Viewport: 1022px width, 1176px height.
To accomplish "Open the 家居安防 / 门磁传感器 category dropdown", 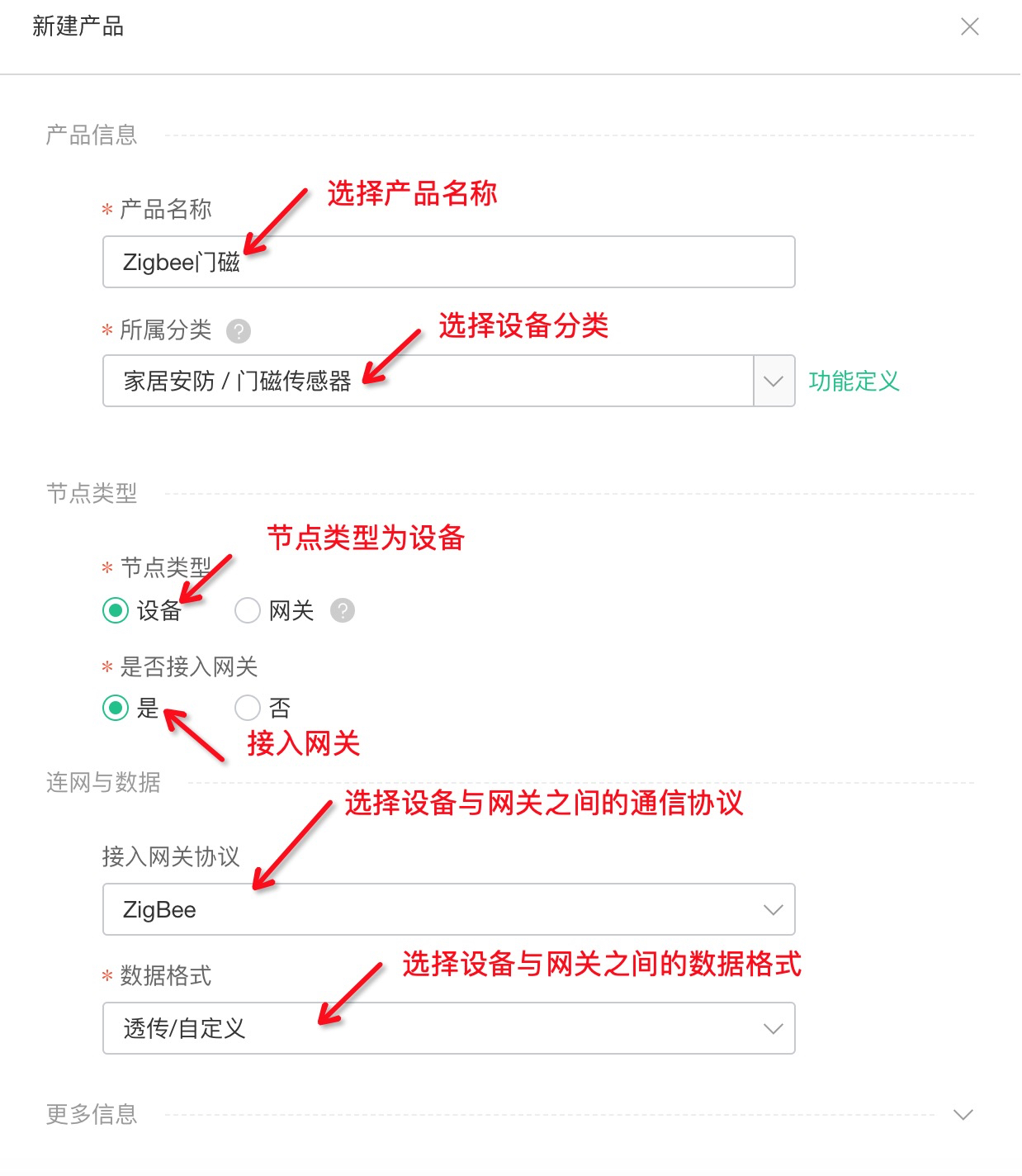I will click(x=449, y=381).
